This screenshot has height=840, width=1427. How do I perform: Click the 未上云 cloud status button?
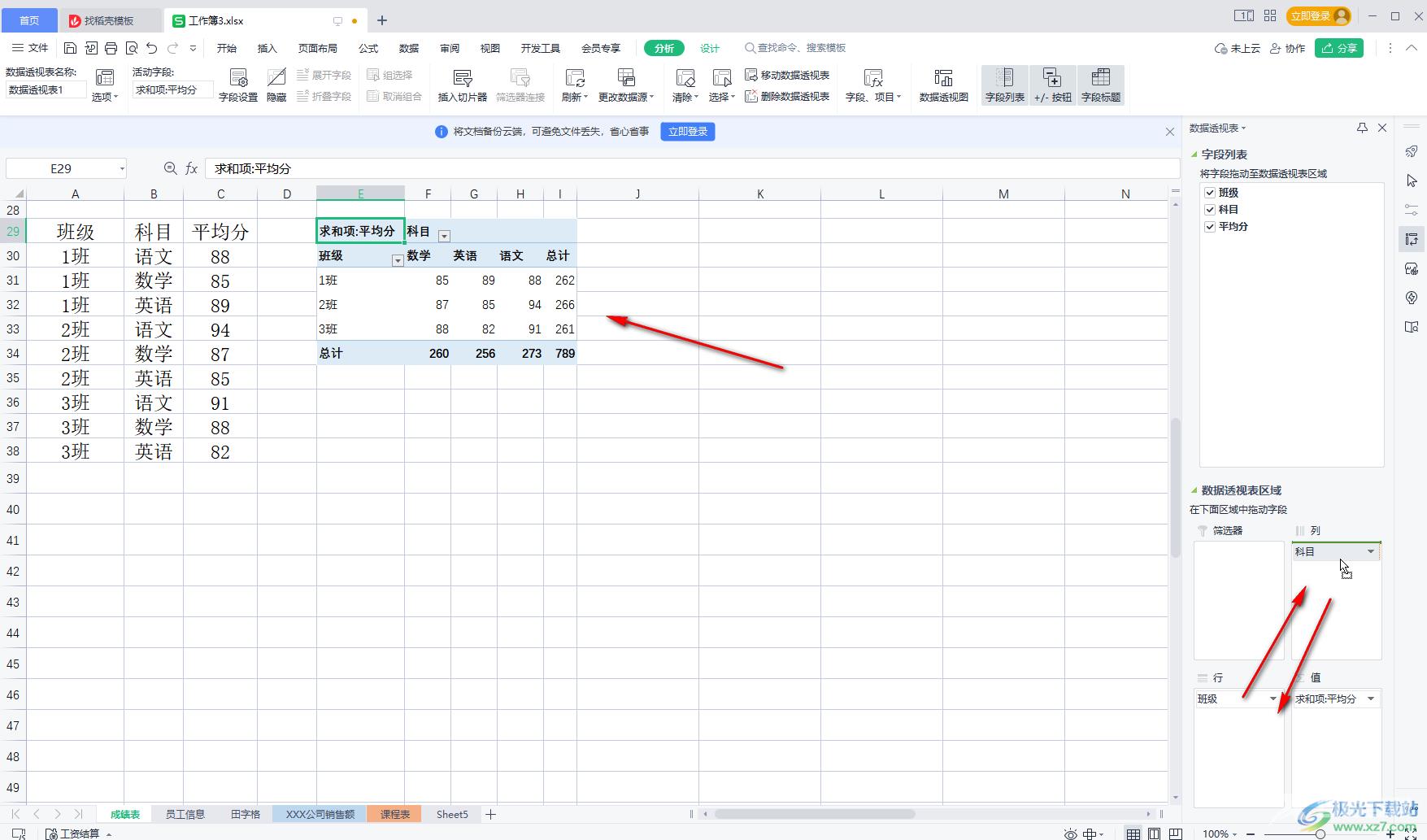pyautogui.click(x=1238, y=49)
